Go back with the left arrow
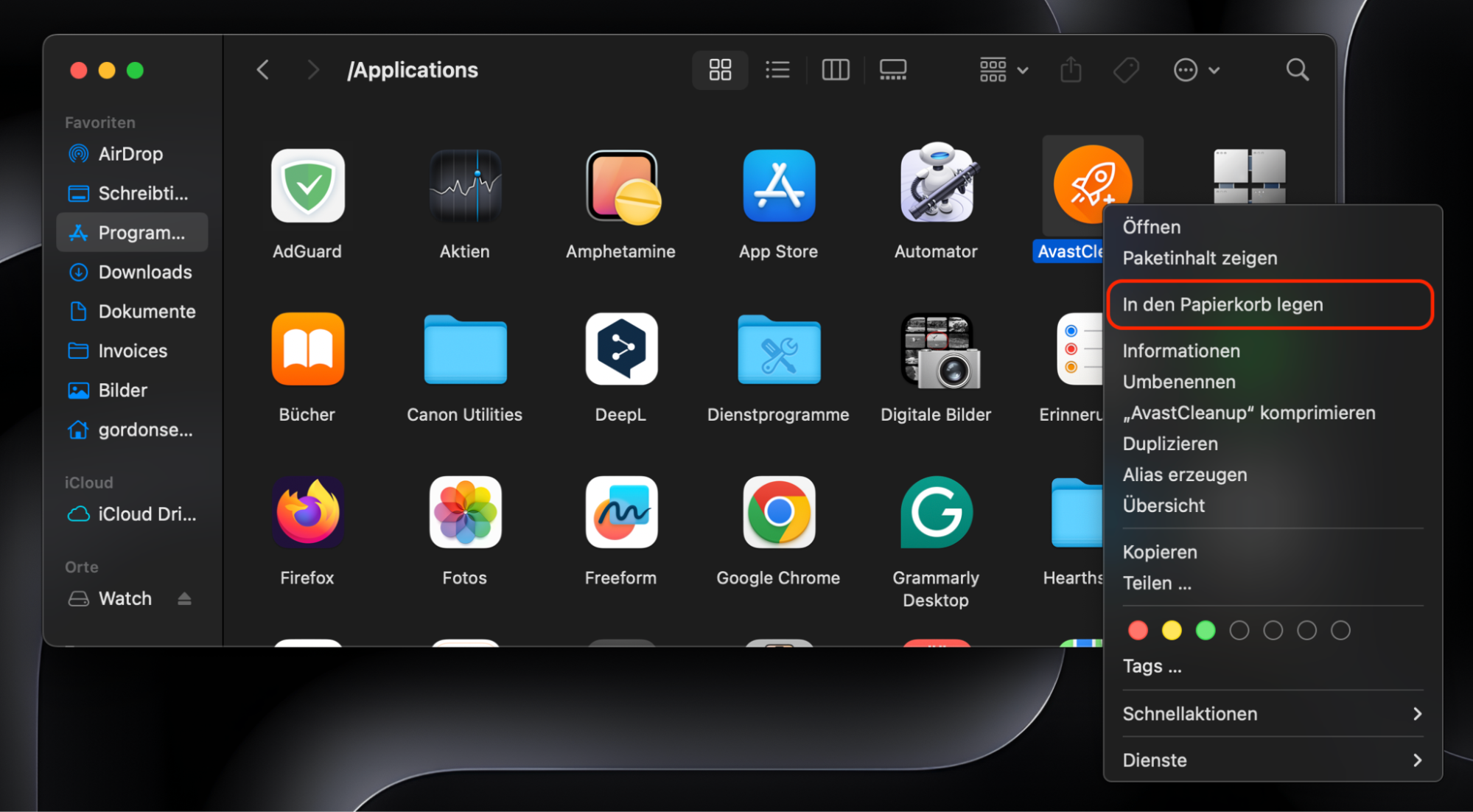Viewport: 1473px width, 812px height. [x=263, y=70]
